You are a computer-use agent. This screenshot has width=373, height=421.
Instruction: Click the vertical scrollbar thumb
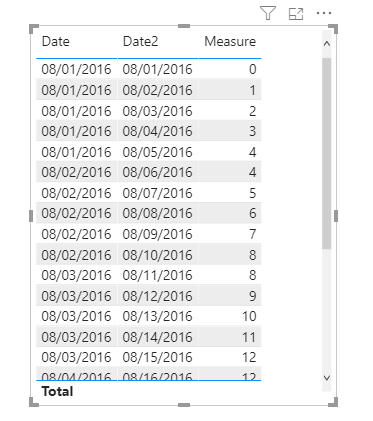point(327,153)
